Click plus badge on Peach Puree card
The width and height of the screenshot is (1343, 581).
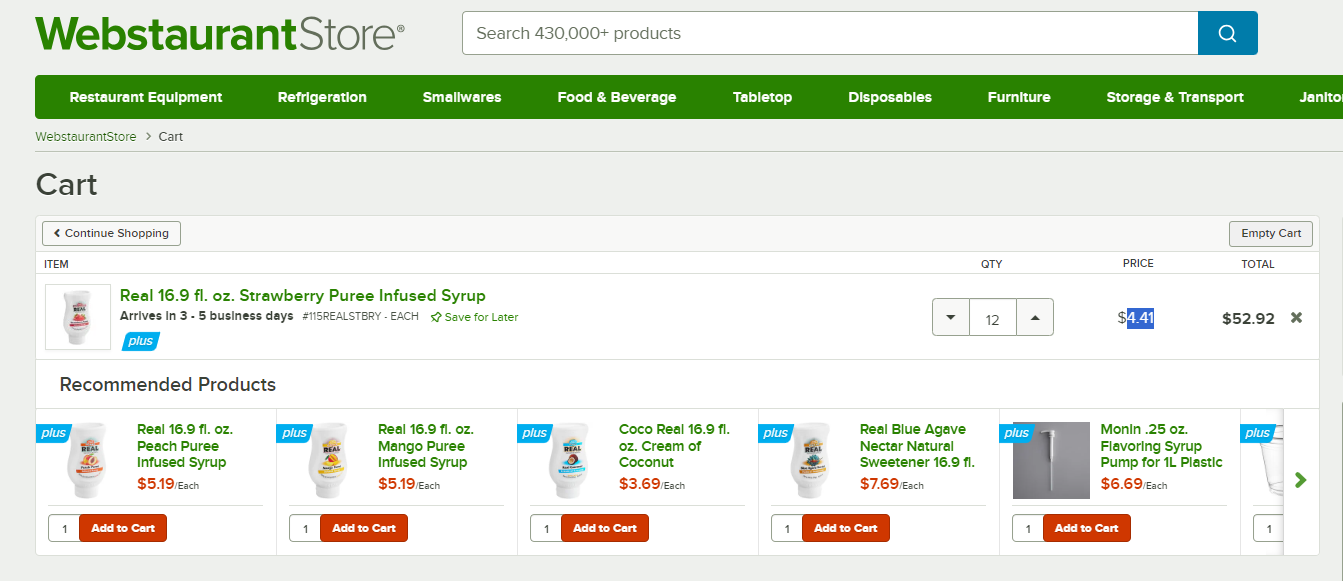tap(53, 433)
